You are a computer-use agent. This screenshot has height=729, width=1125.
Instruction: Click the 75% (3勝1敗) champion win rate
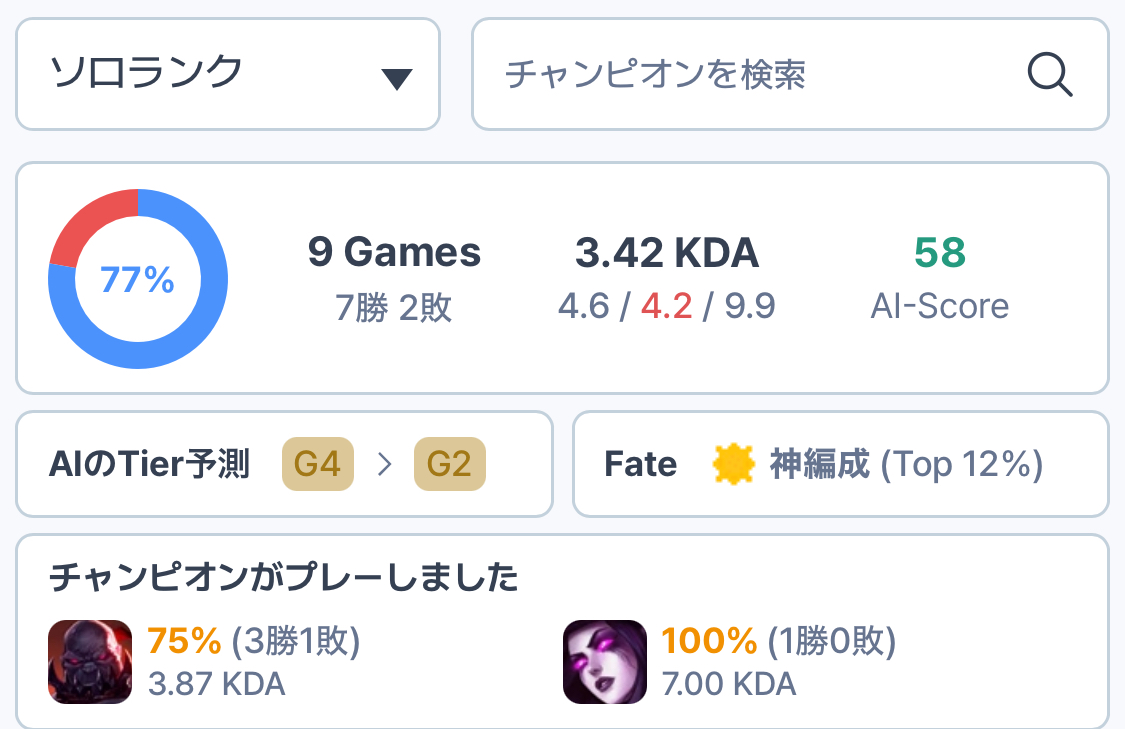253,641
